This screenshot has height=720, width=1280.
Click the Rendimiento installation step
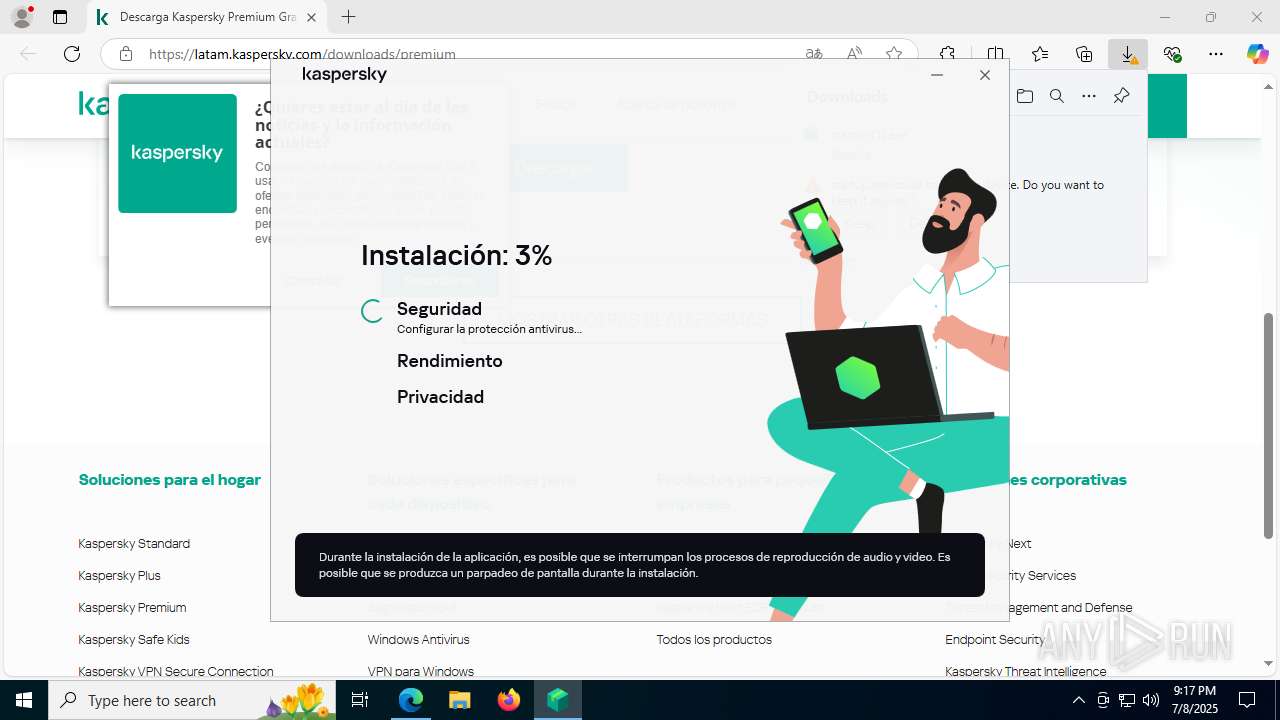coord(450,361)
